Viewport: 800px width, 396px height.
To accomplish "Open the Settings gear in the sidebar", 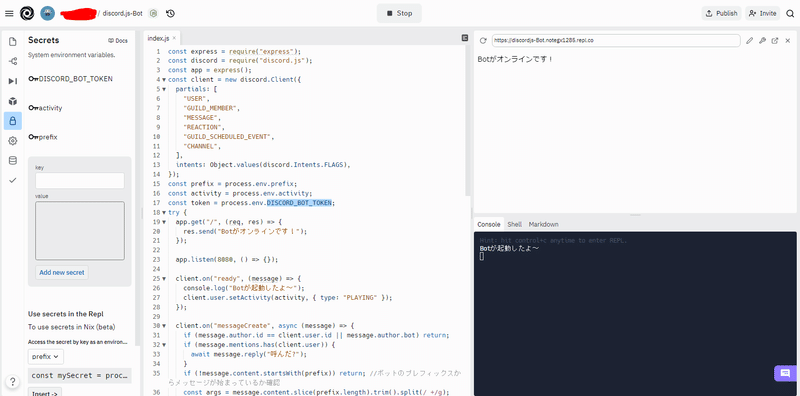I will 13,141.
